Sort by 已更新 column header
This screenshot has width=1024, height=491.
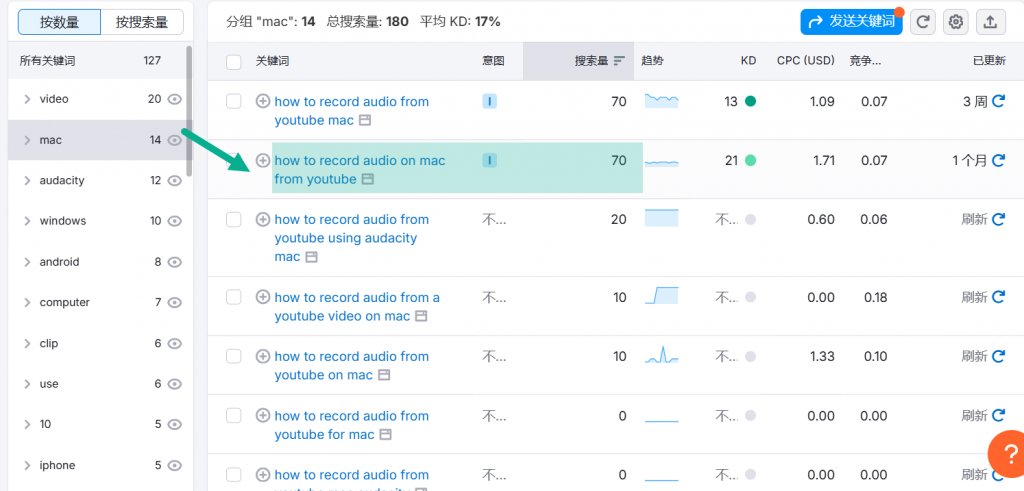pyautogui.click(x=989, y=61)
